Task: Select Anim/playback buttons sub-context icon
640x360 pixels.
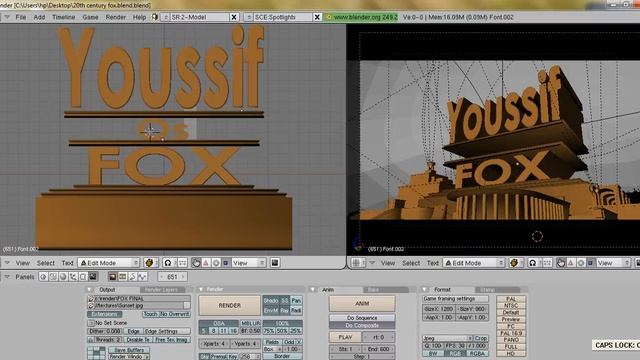Action: (x=132, y=277)
